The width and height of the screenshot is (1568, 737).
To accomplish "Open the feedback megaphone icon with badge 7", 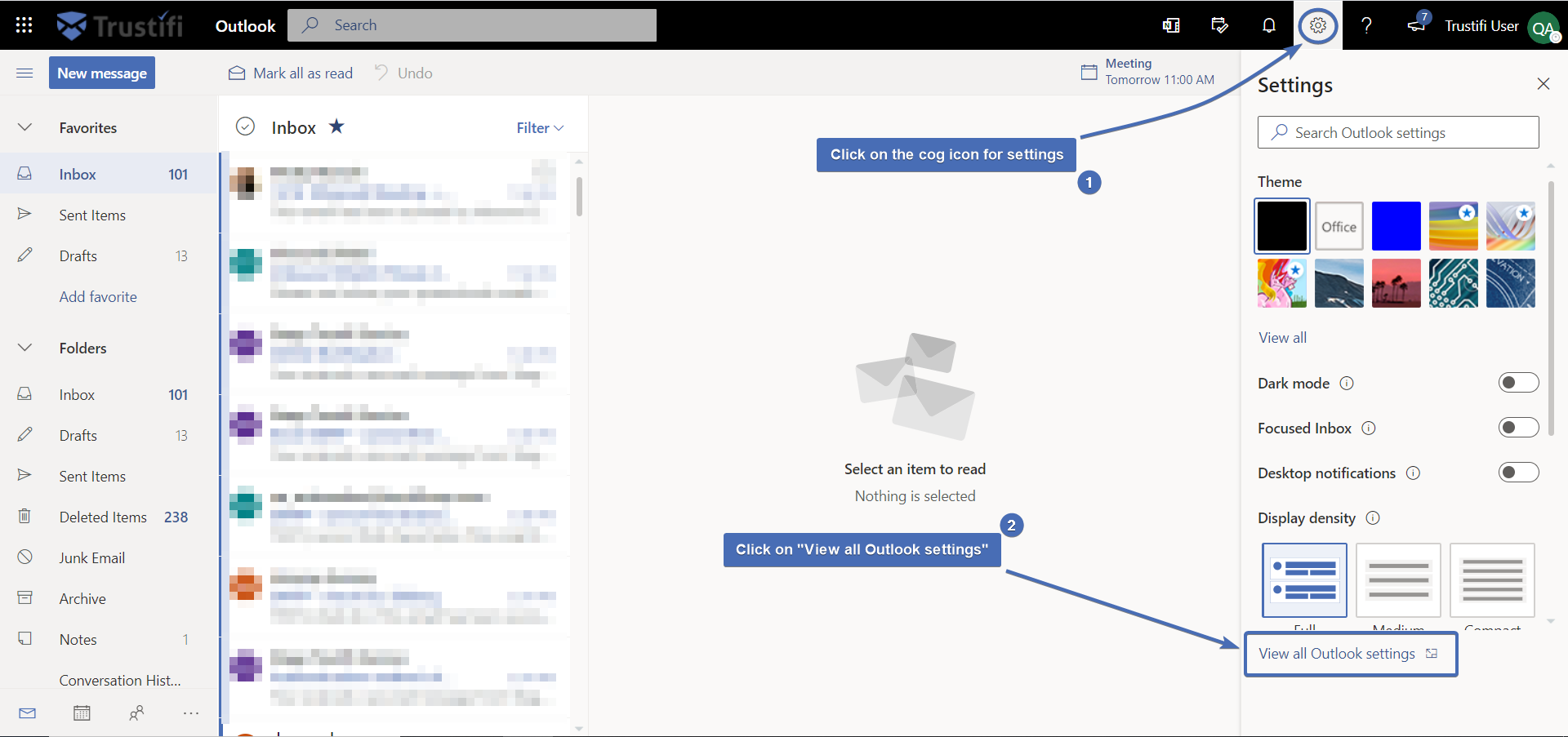I will click(x=1419, y=23).
